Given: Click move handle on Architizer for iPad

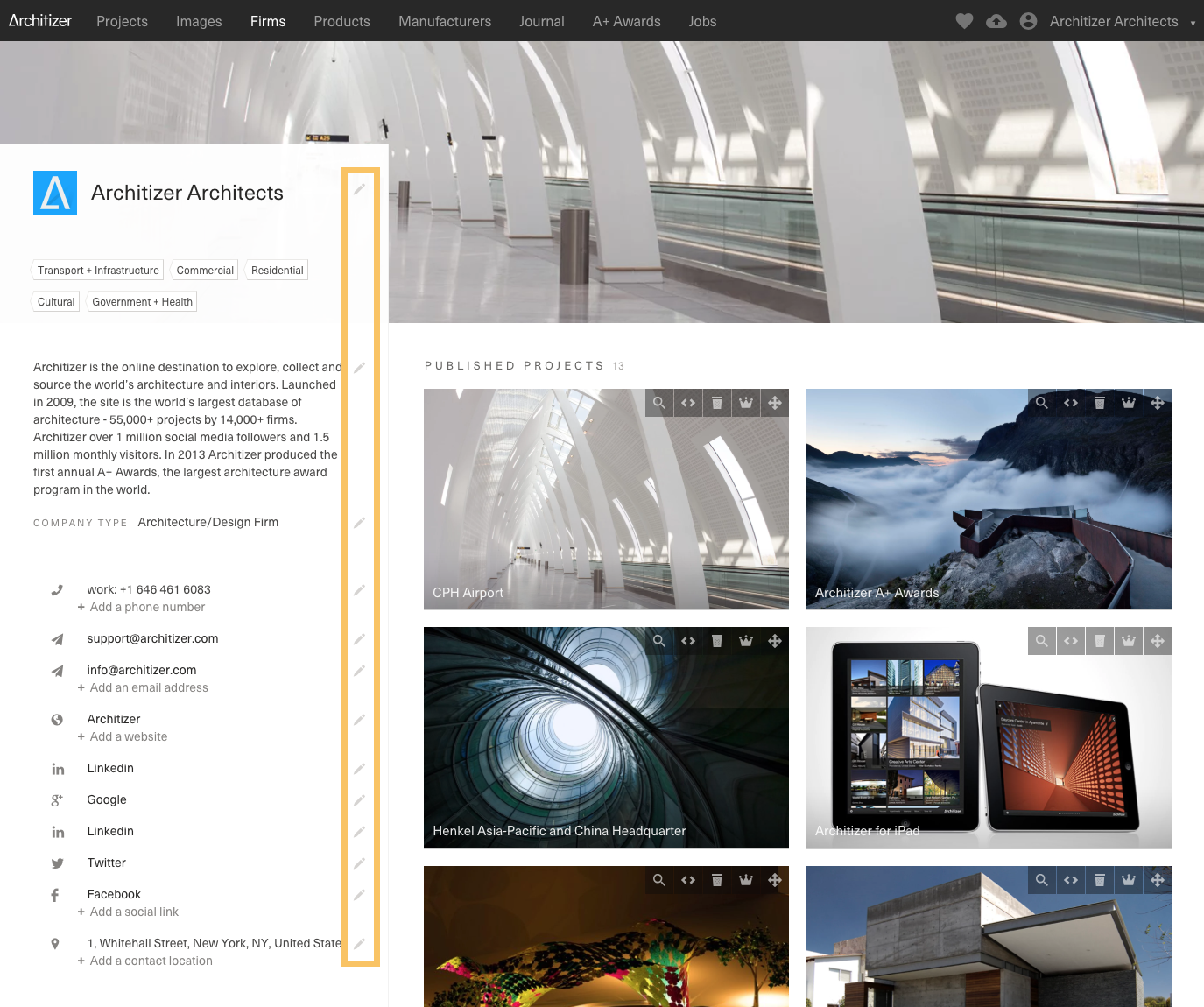Looking at the screenshot, I should pos(1158,641).
